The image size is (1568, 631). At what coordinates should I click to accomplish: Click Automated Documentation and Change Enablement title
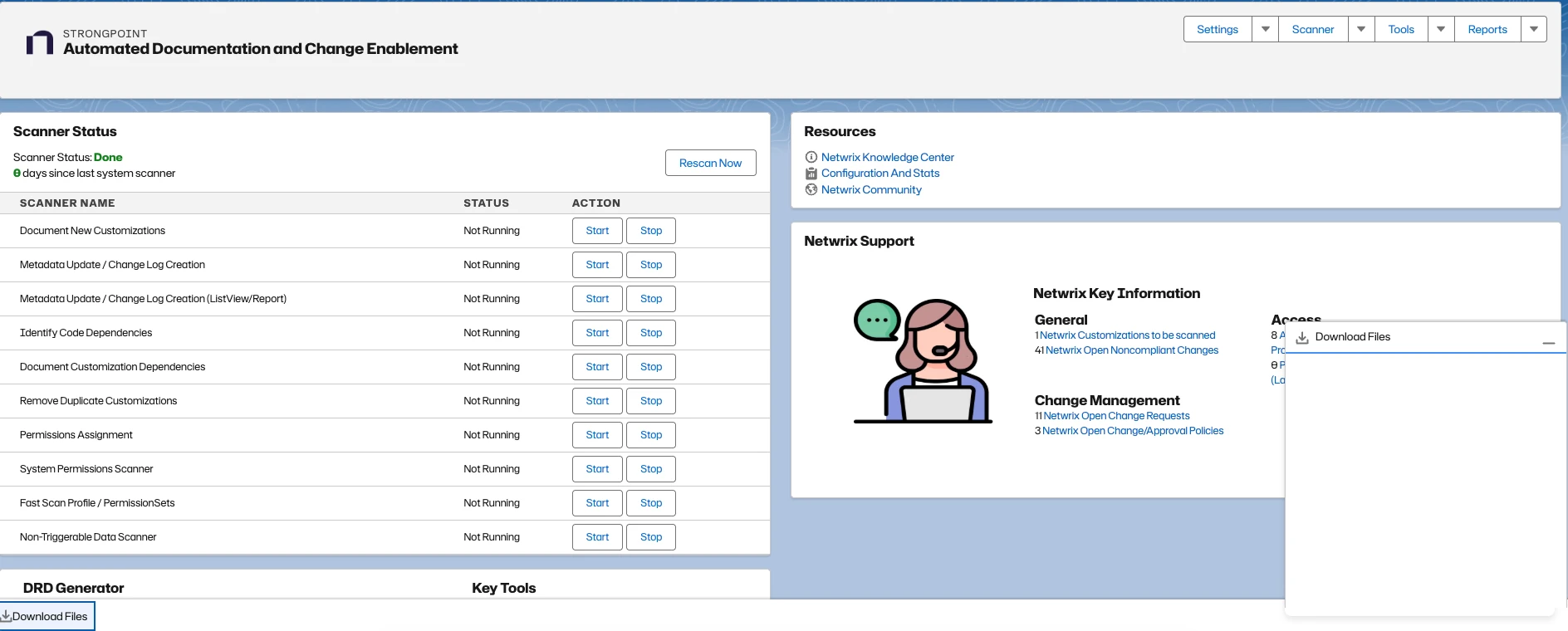pos(261,49)
